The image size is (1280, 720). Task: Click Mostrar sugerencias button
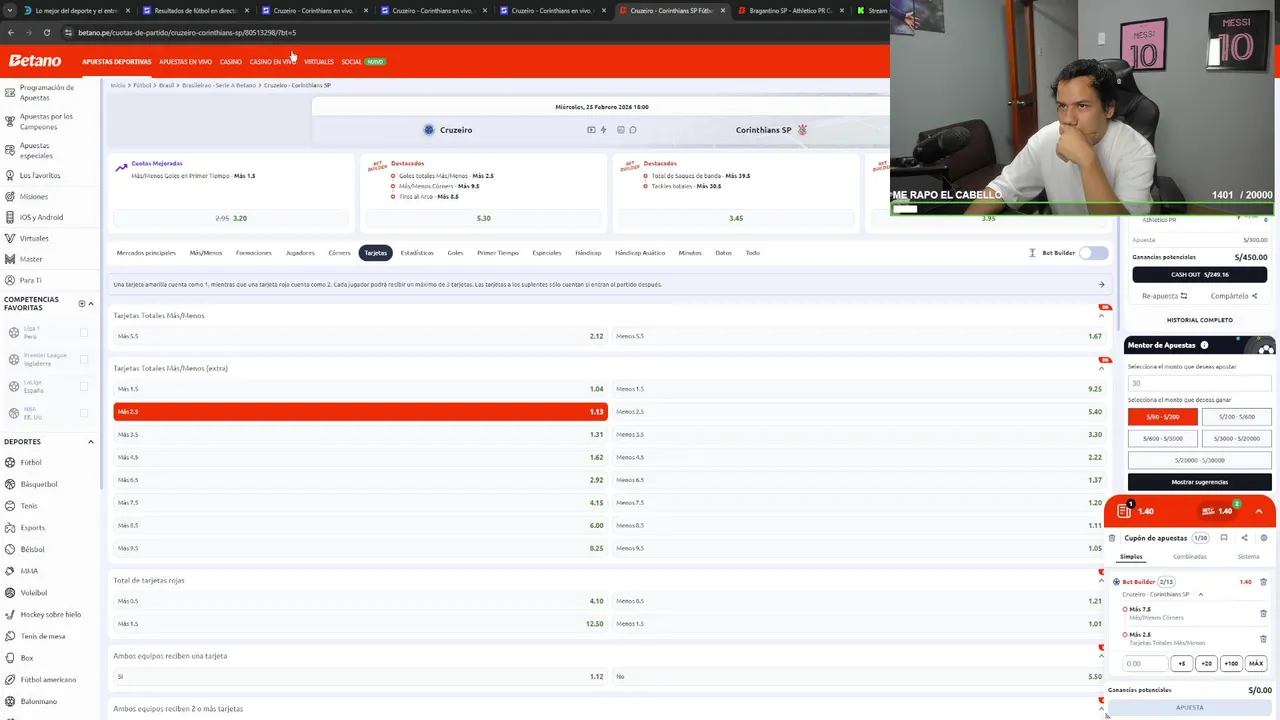tap(1199, 482)
